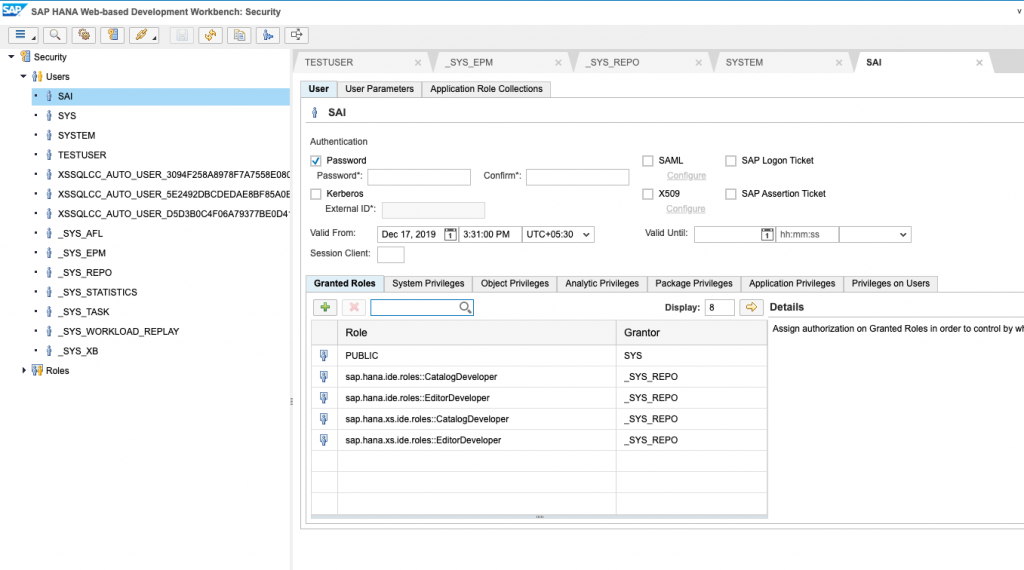
Task: Click the Grantor column header
Action: (x=692, y=332)
